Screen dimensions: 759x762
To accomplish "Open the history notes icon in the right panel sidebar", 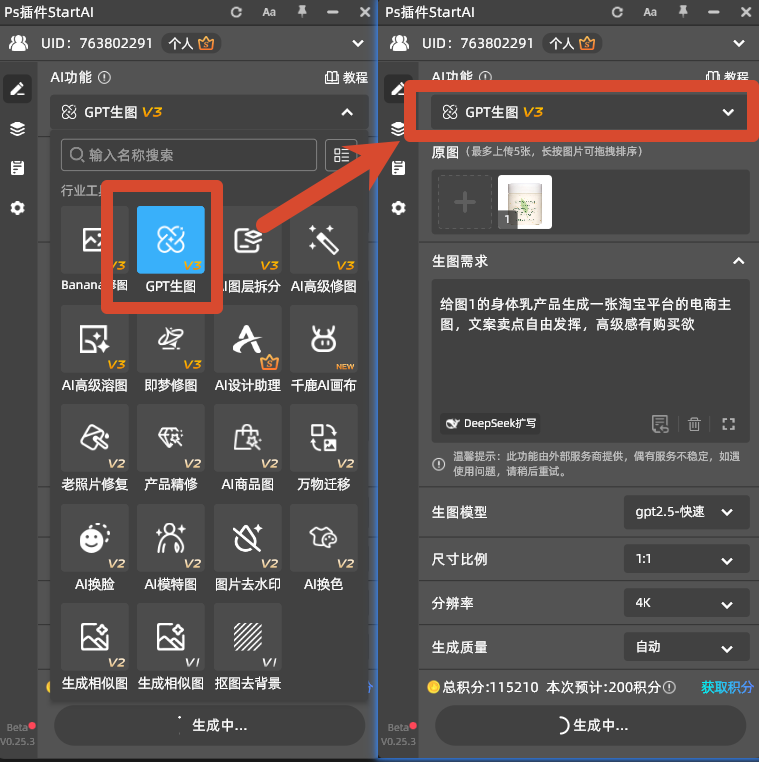I will 398,168.
